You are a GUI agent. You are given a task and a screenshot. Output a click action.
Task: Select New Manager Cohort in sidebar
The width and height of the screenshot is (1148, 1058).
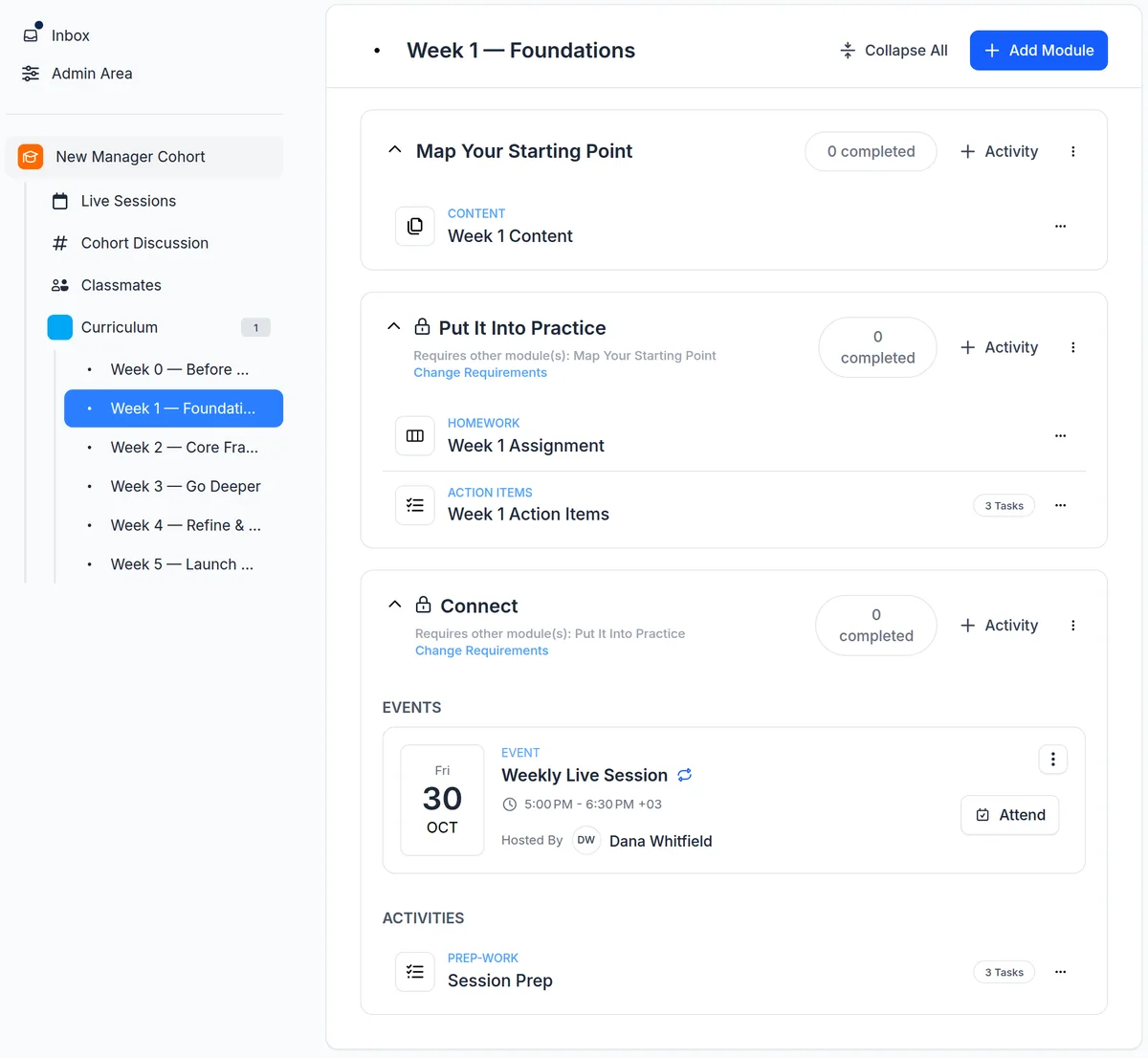point(144,157)
